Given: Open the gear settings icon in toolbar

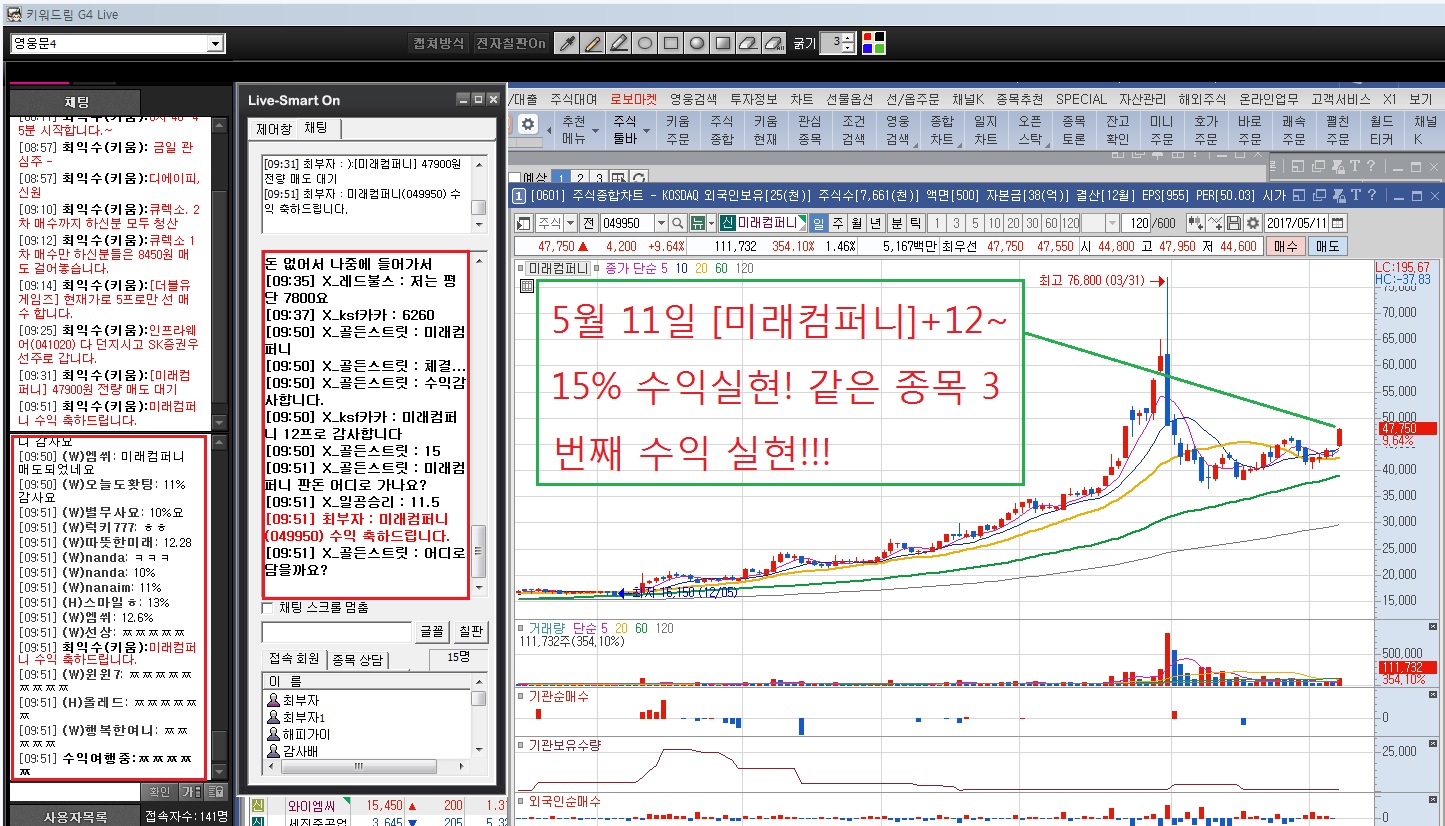Looking at the screenshot, I should click(528, 124).
